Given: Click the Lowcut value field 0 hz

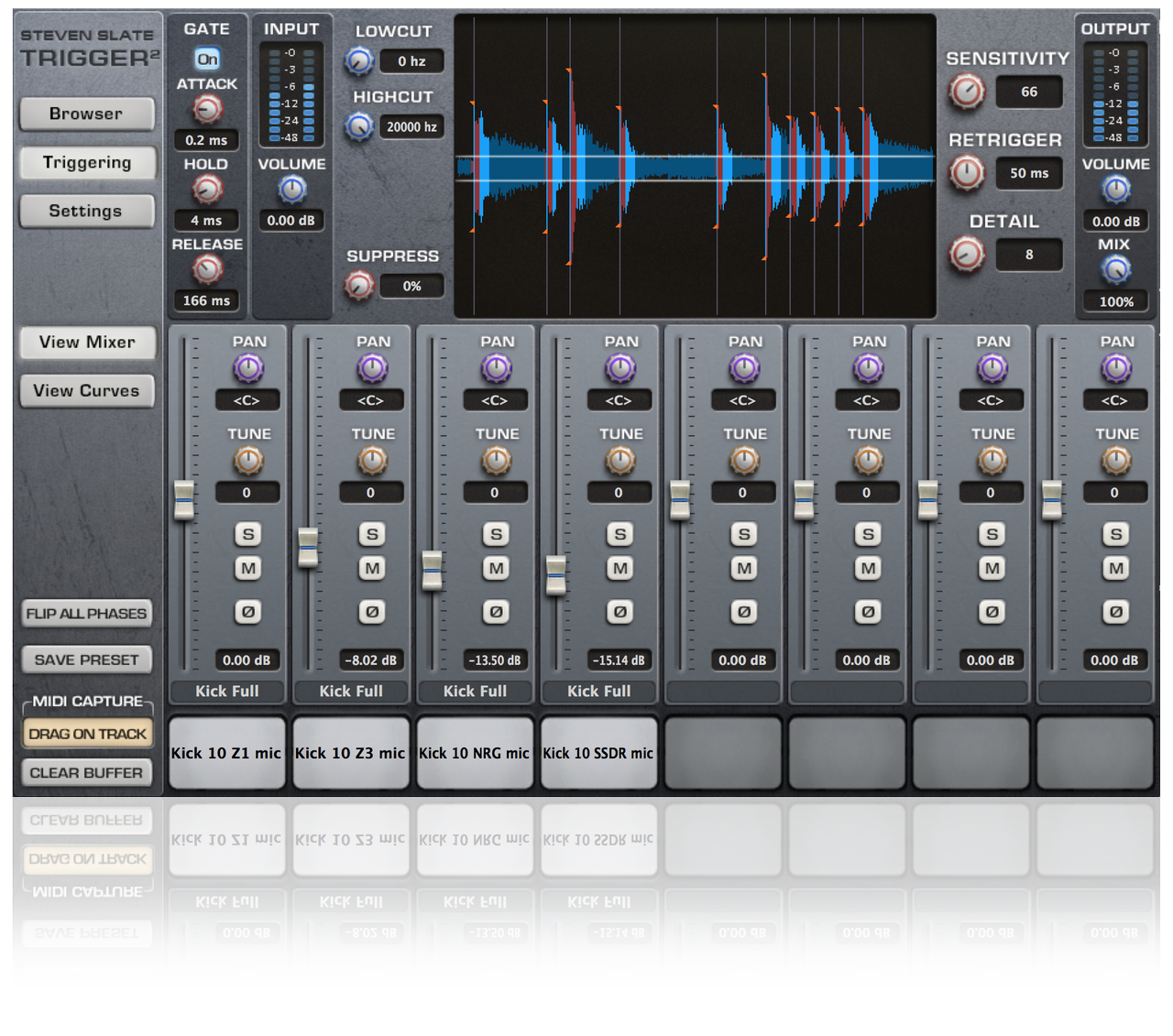Looking at the screenshot, I should click(411, 61).
